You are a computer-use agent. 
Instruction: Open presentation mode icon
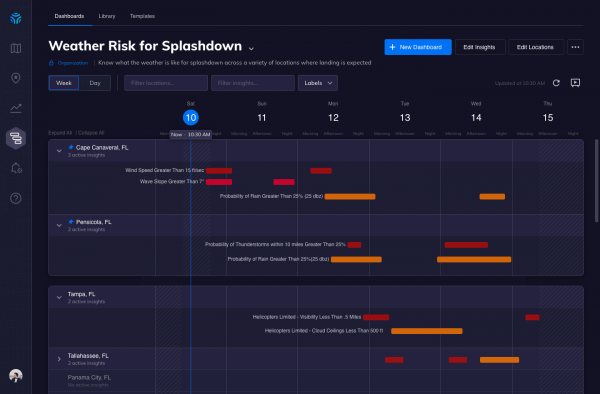click(x=575, y=83)
